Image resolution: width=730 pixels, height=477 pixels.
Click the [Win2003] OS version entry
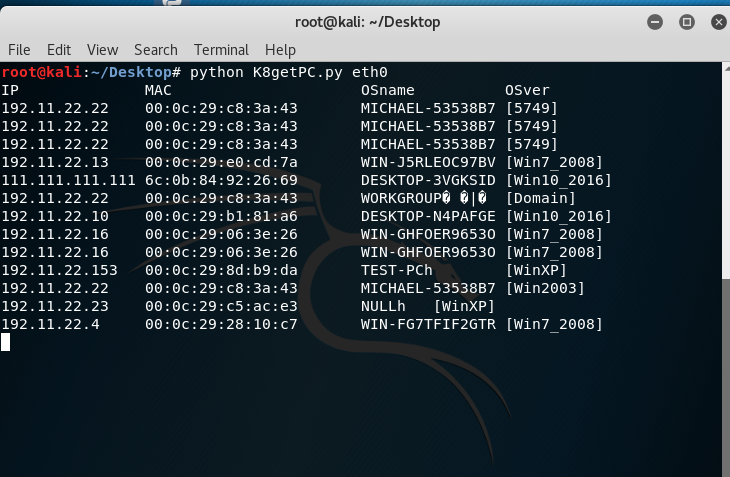click(545, 289)
